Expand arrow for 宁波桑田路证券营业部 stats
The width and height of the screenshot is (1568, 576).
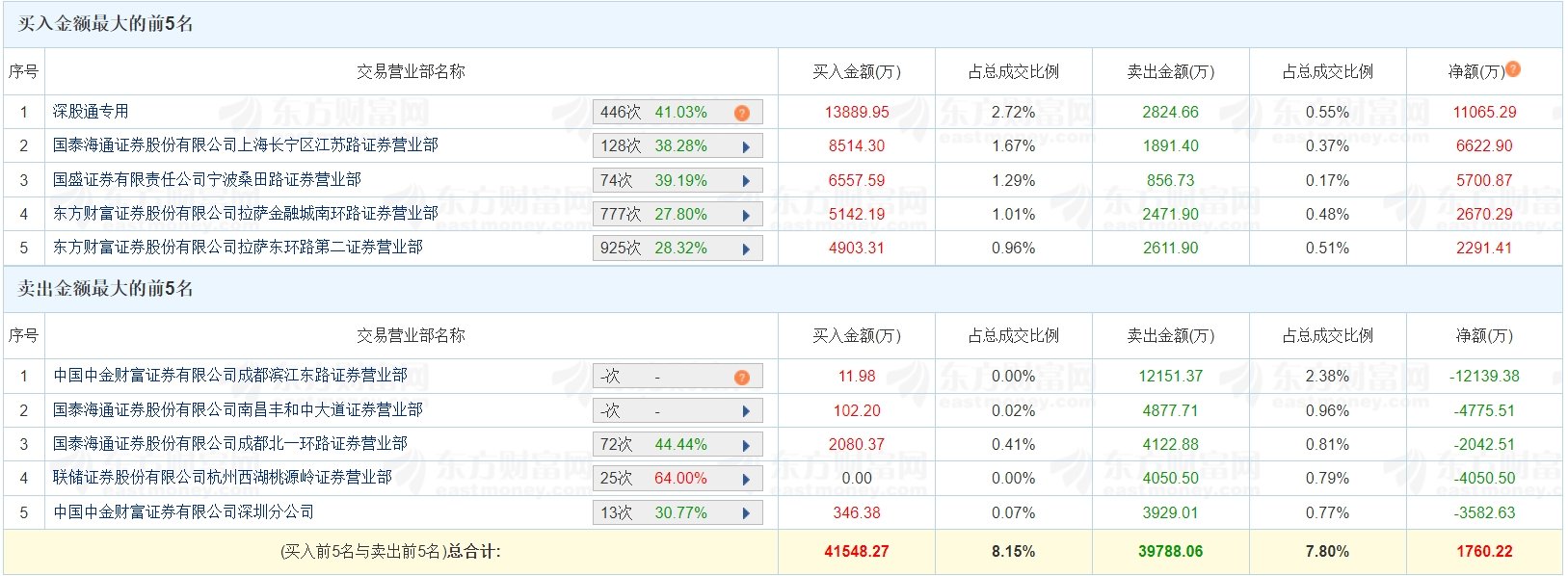coord(746,181)
